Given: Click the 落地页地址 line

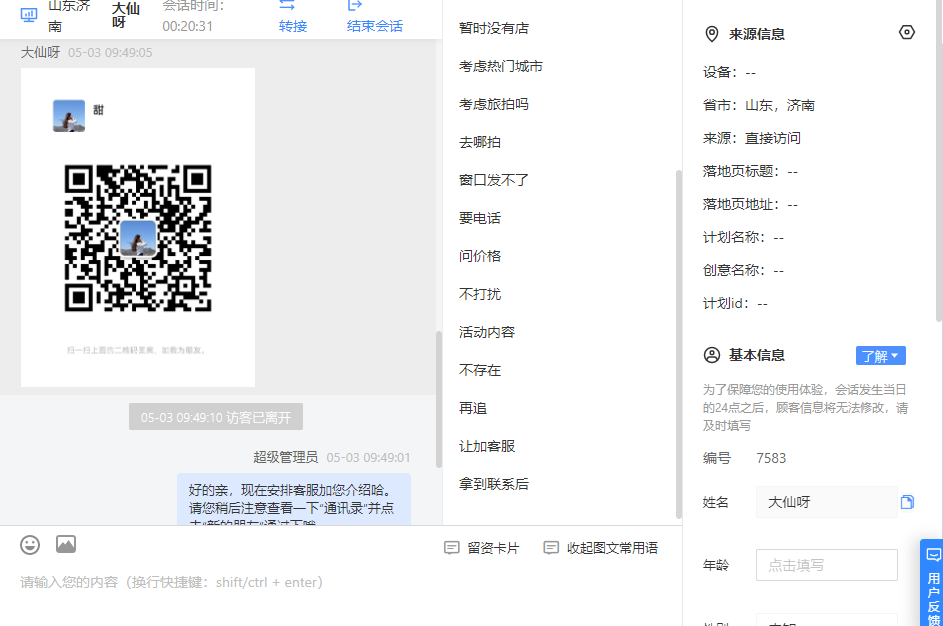Looking at the screenshot, I should [751, 204].
